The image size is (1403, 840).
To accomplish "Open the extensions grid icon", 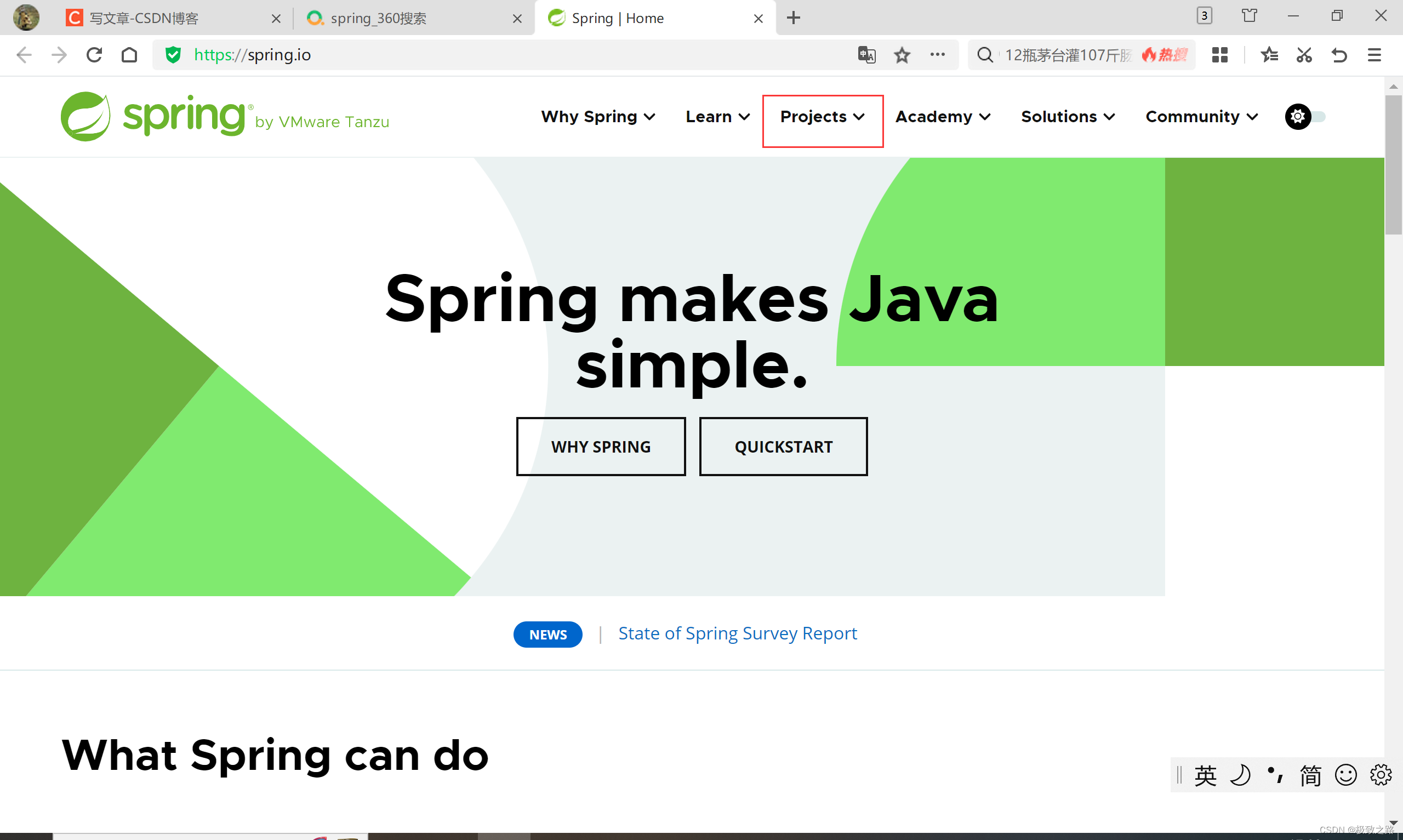I will (1219, 55).
